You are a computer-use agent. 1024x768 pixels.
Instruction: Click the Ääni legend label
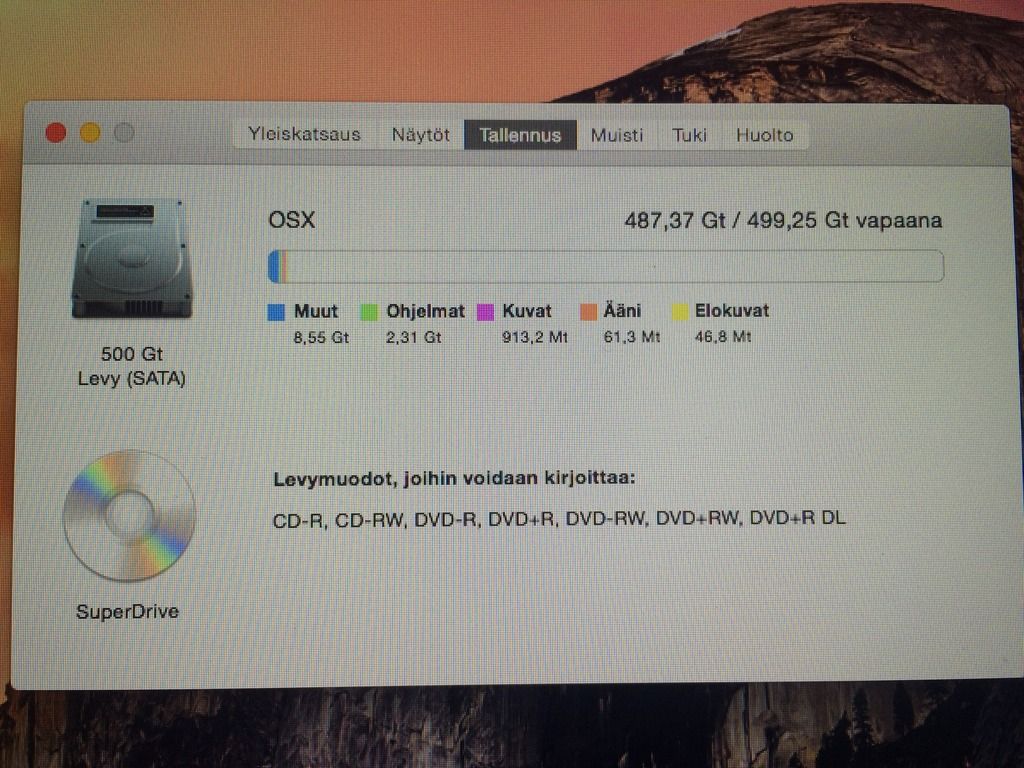pyautogui.click(x=622, y=310)
